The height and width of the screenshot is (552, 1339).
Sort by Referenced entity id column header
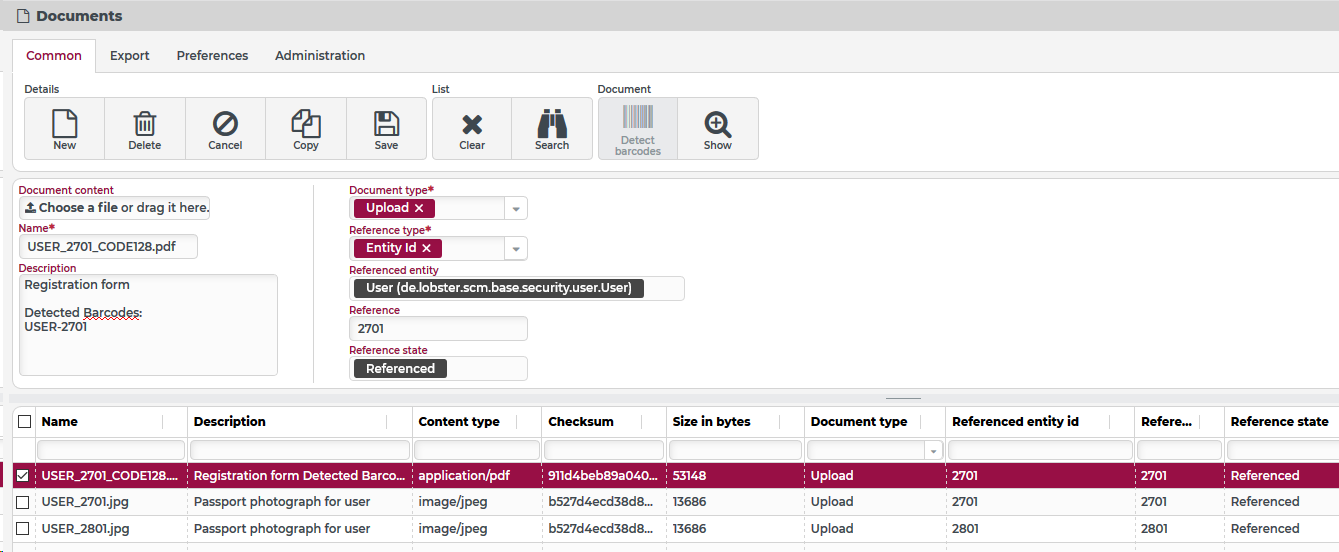click(1015, 422)
